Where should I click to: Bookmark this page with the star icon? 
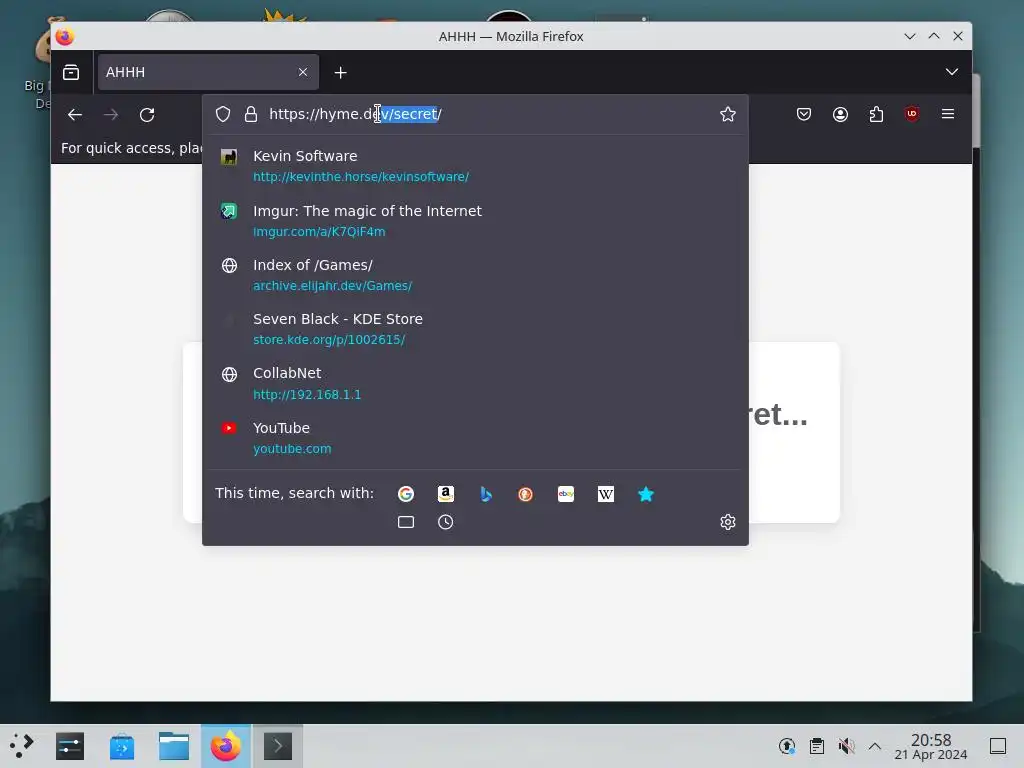coord(728,114)
